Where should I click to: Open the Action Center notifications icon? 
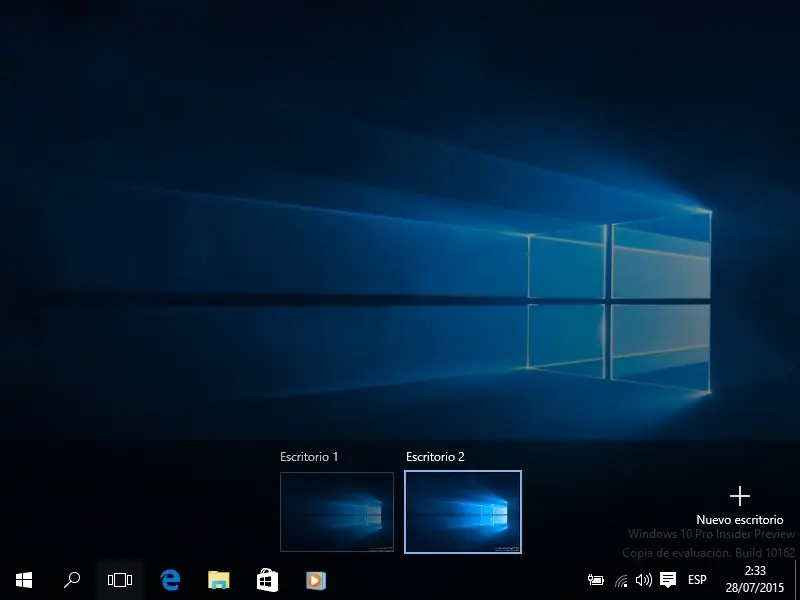pyautogui.click(x=668, y=580)
